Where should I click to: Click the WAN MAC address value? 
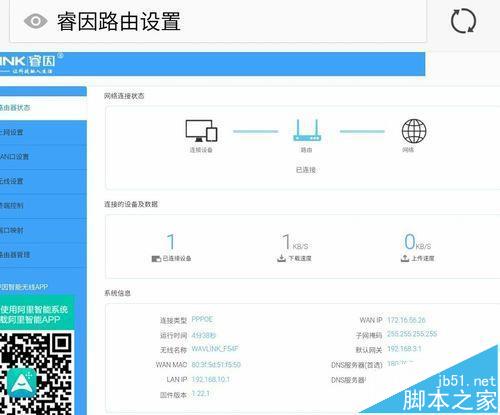tap(216, 365)
